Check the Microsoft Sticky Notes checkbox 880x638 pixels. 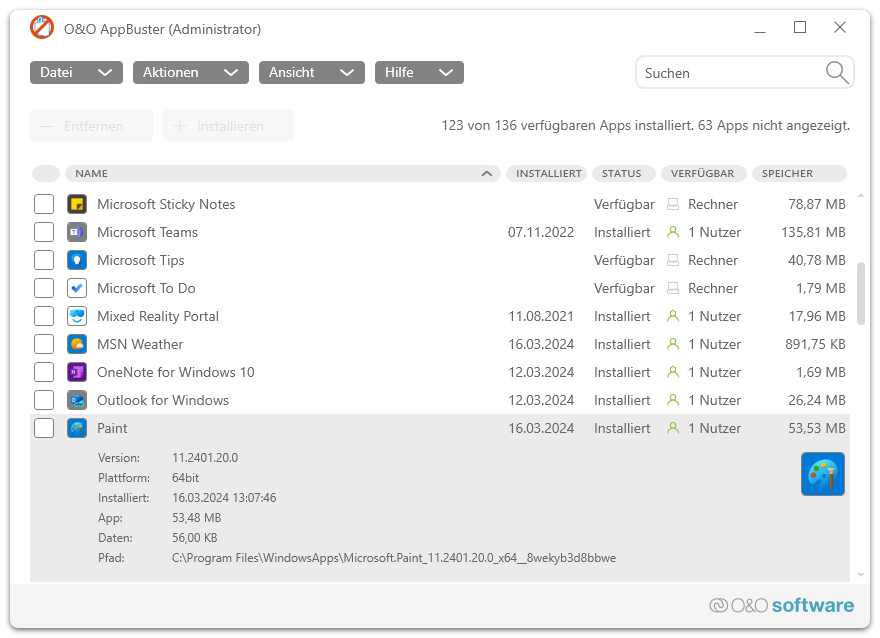coord(44,204)
